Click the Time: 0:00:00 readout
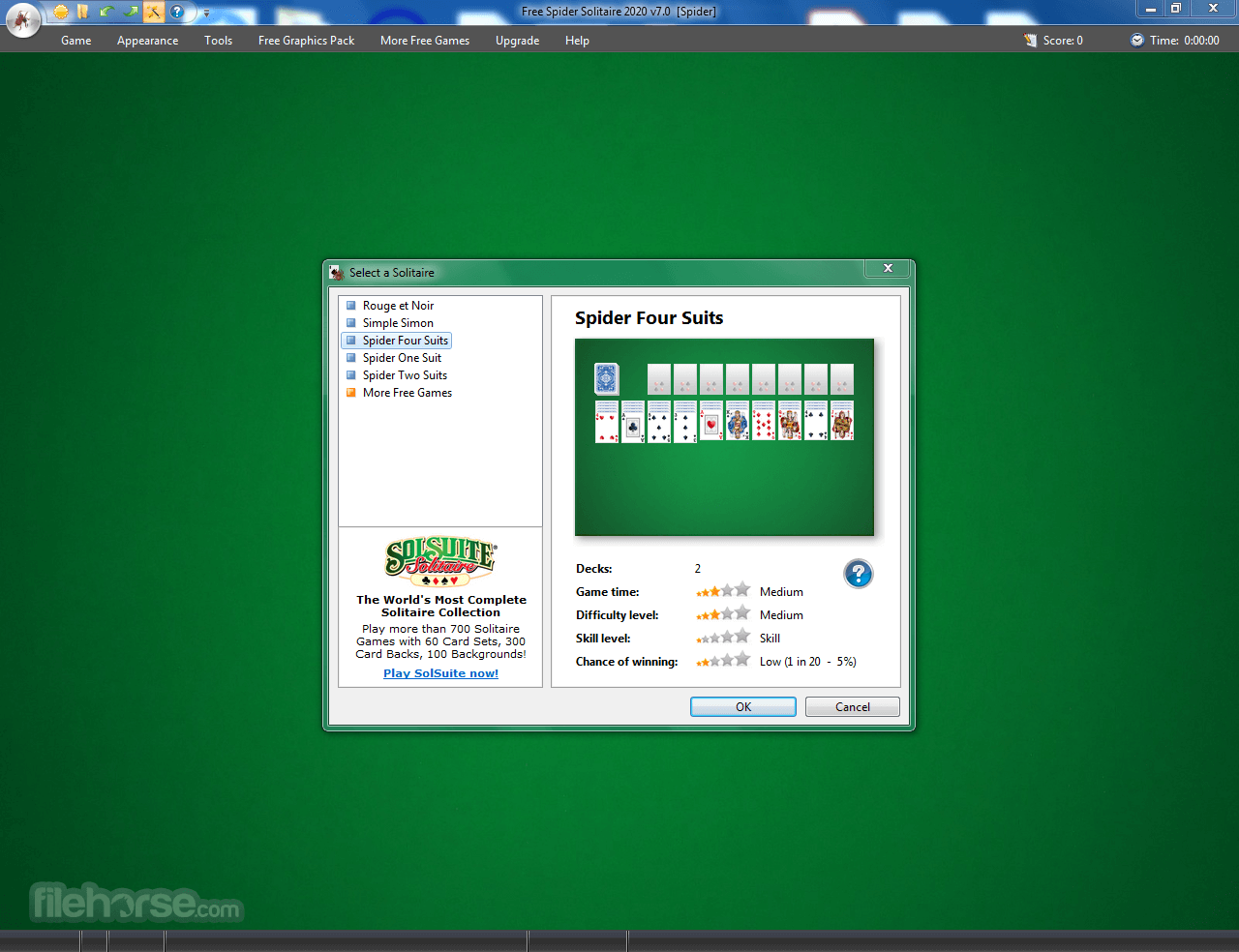 click(x=1185, y=41)
